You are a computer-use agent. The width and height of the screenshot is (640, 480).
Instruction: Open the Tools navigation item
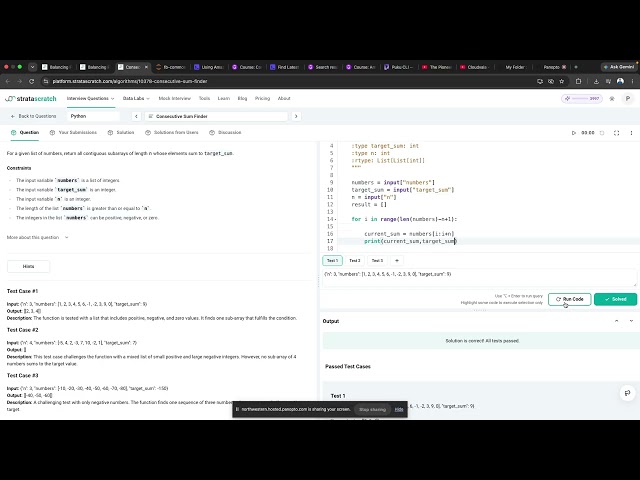click(204, 98)
